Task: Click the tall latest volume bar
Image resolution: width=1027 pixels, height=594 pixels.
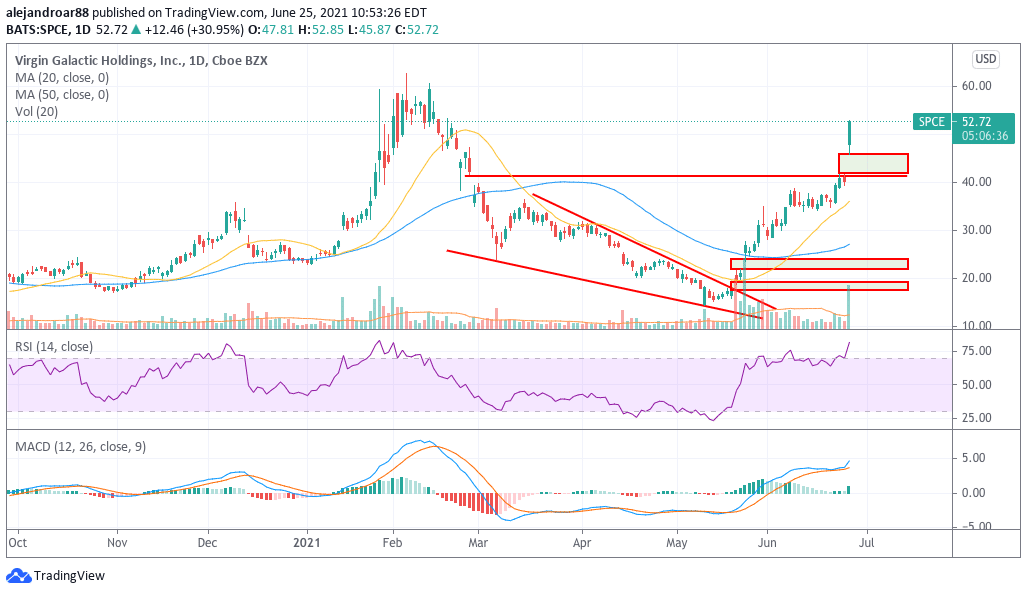Action: (x=849, y=306)
